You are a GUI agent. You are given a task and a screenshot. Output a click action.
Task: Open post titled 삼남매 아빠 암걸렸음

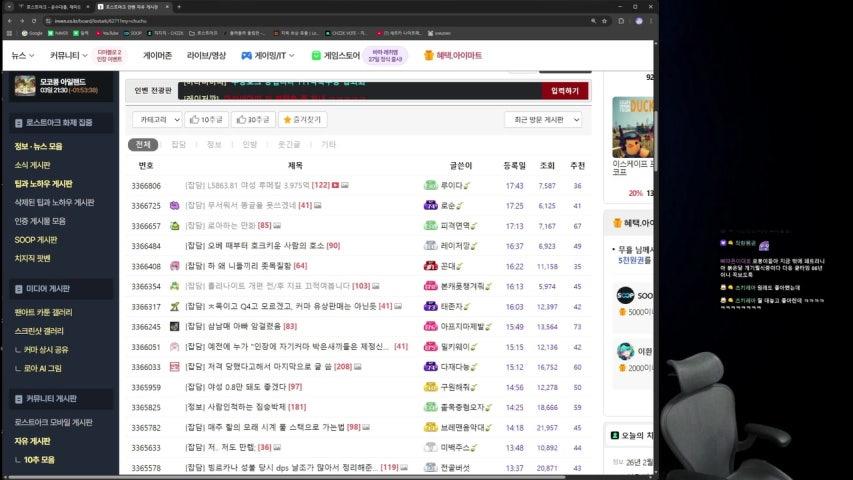(241, 327)
